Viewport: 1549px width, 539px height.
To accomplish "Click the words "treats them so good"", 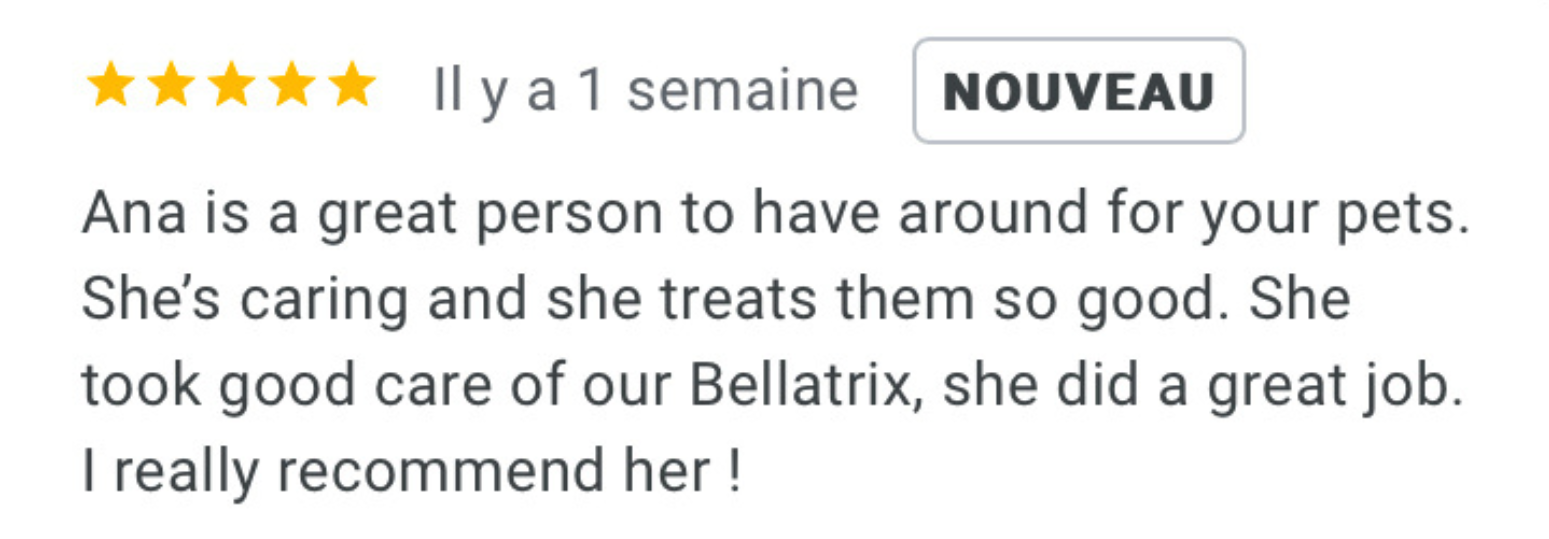I will click(847, 301).
